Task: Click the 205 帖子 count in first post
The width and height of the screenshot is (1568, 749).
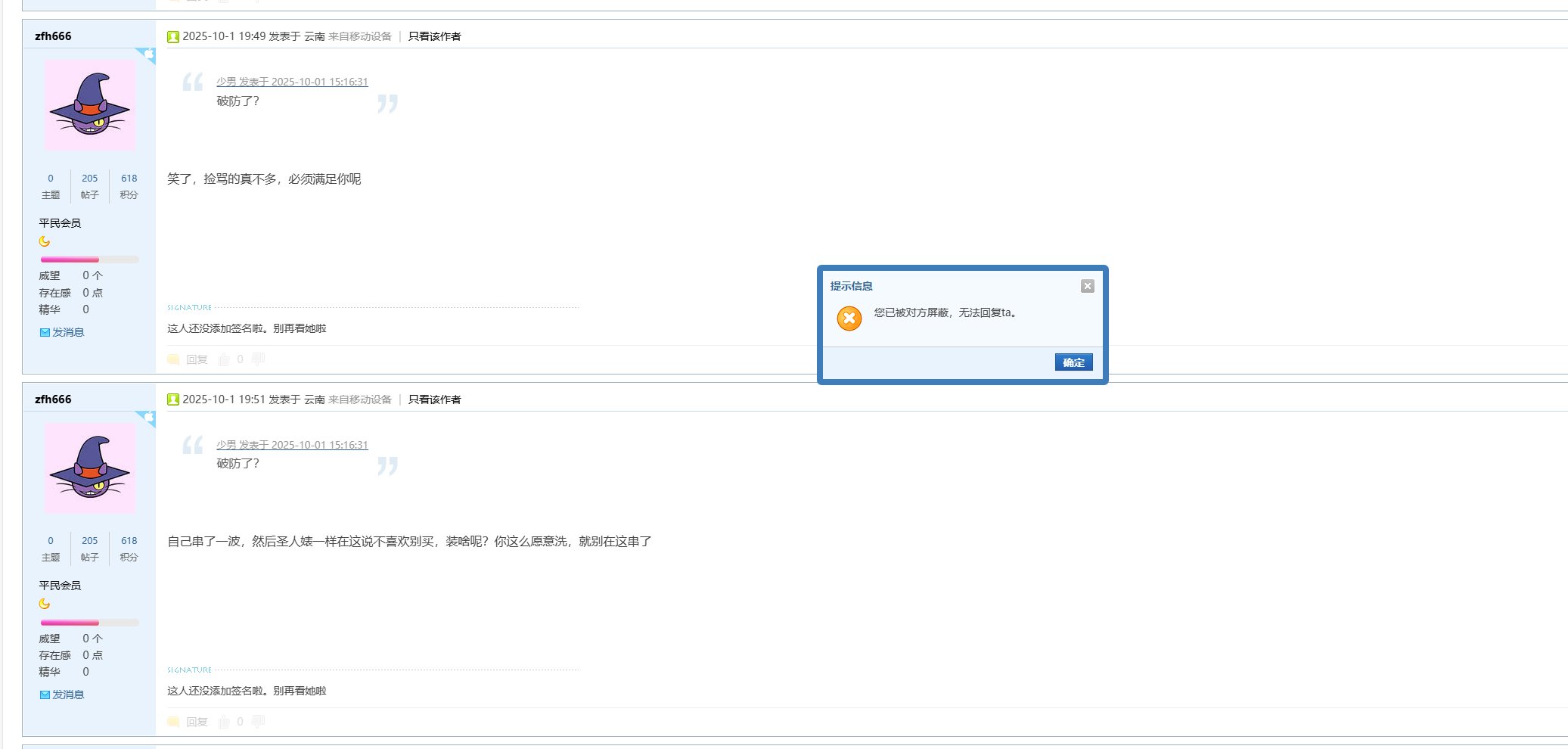Action: pos(89,179)
